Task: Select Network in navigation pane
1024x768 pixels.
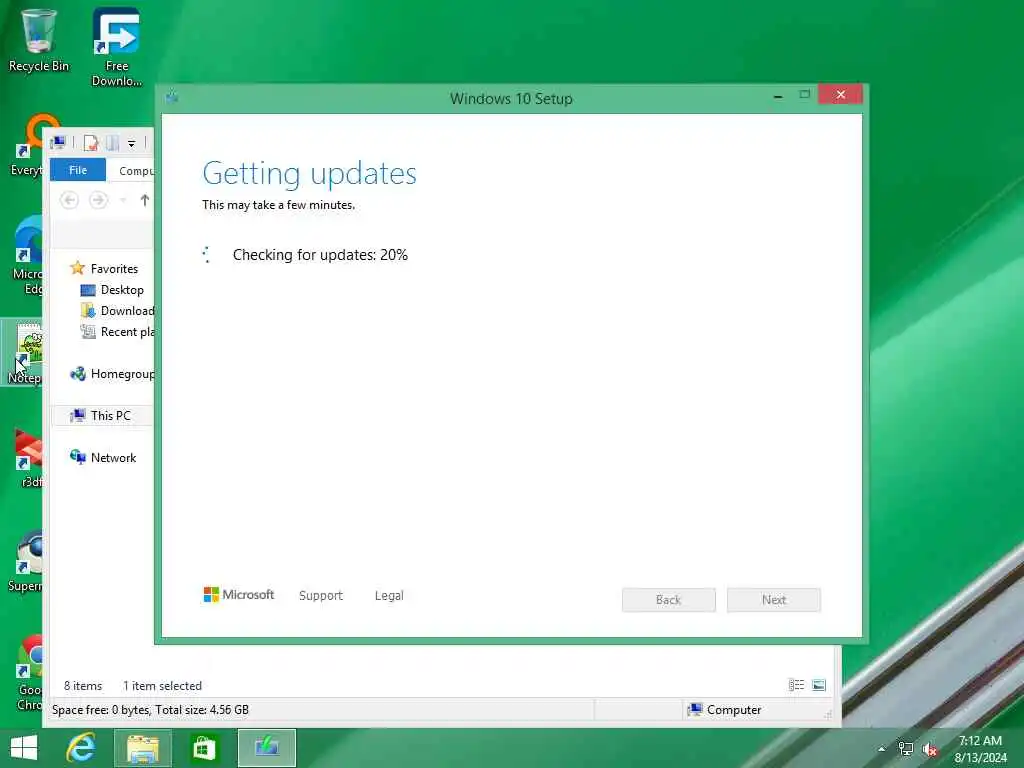Action: click(x=103, y=458)
